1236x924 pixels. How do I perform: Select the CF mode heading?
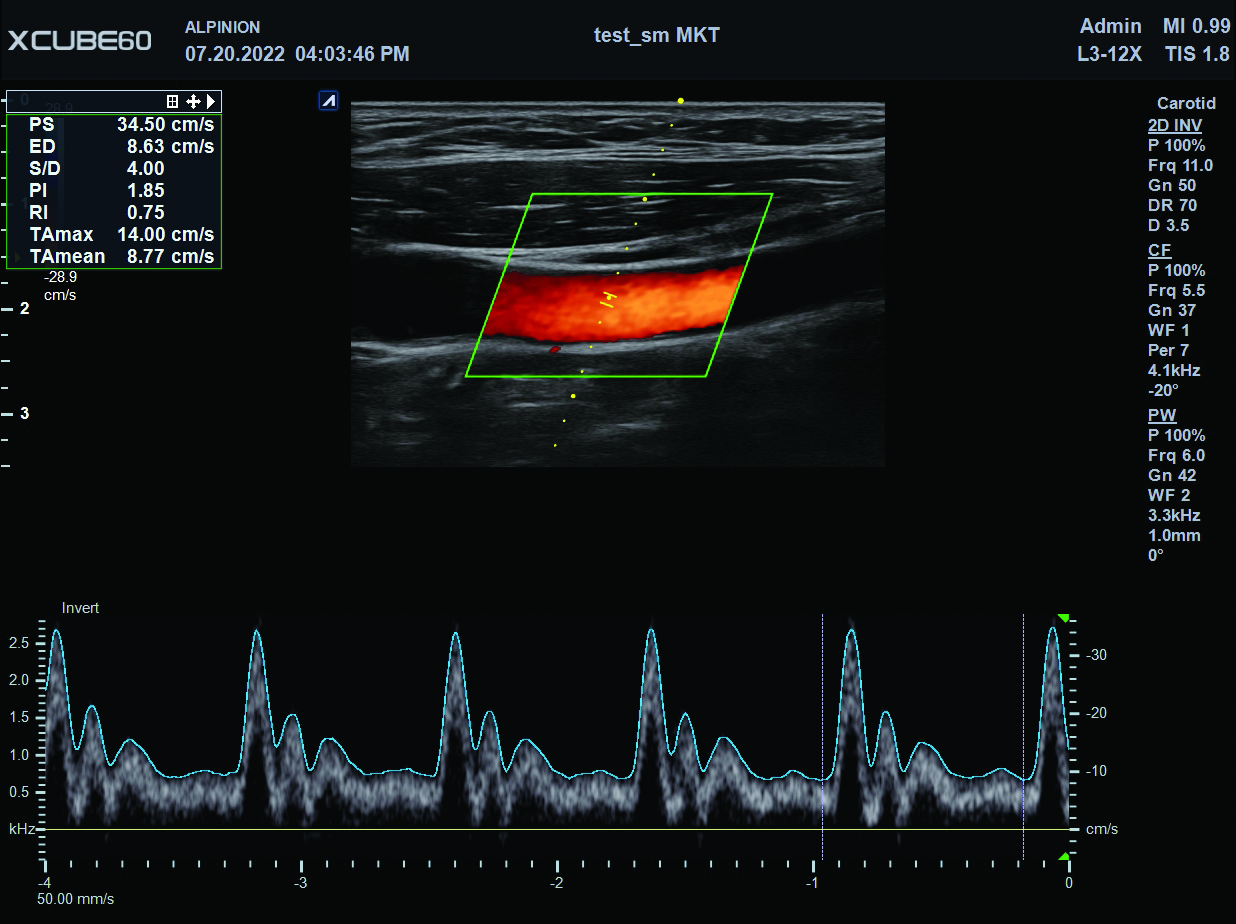click(x=1159, y=250)
